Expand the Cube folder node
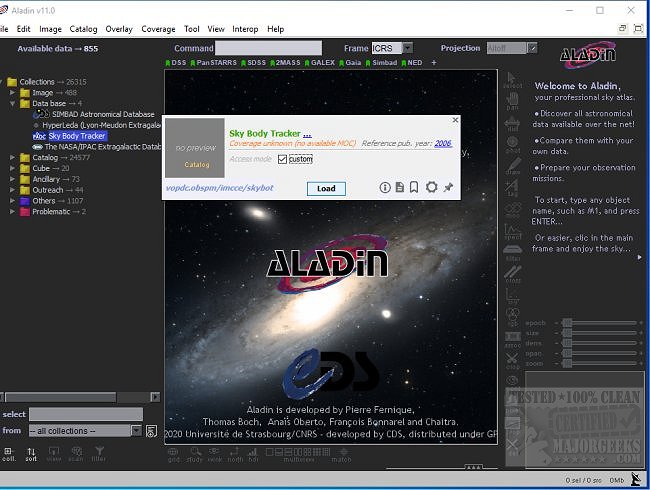Screen dimensions: 650x490 pyautogui.click(x=12, y=168)
